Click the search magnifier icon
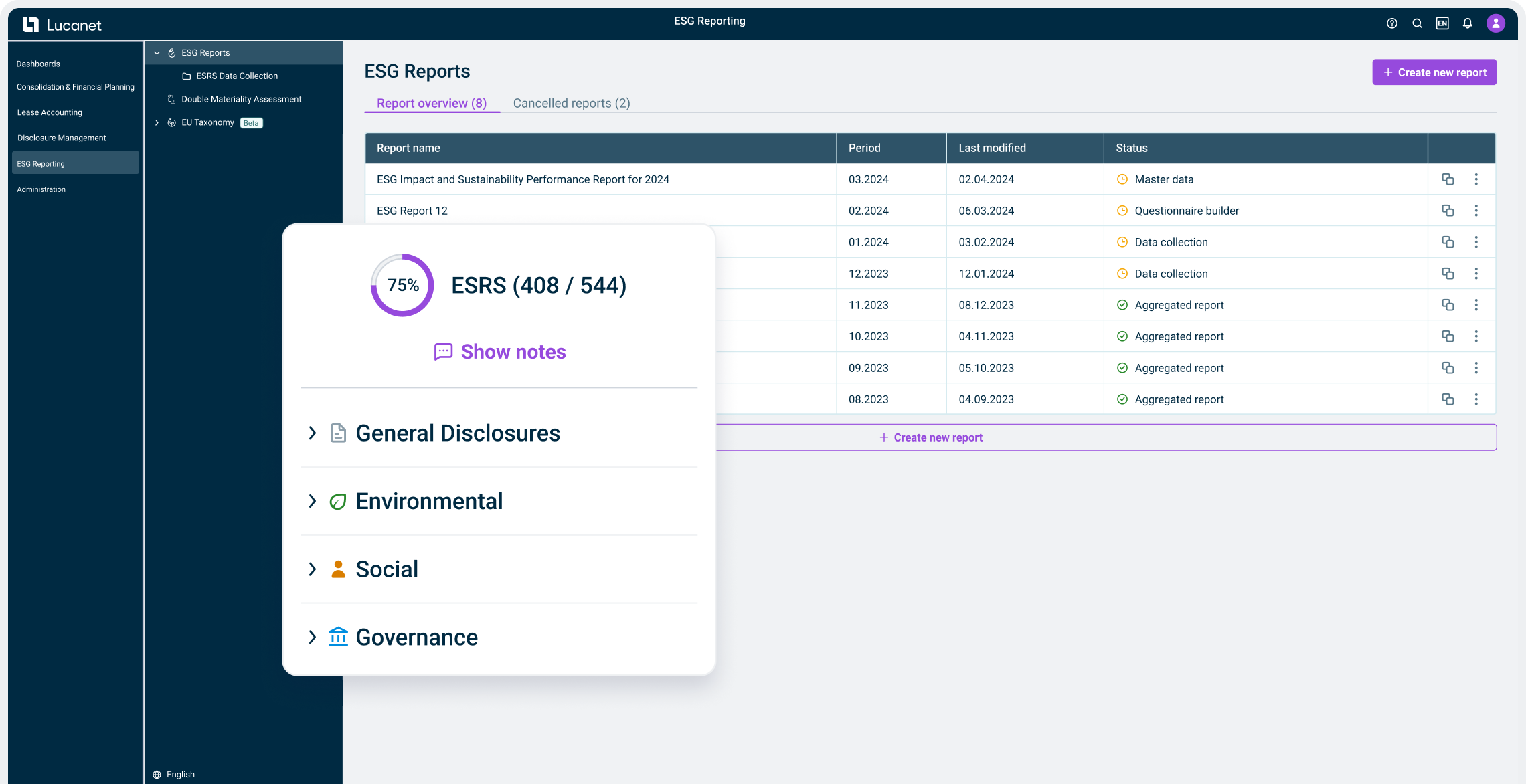This screenshot has width=1526, height=784. (1417, 23)
